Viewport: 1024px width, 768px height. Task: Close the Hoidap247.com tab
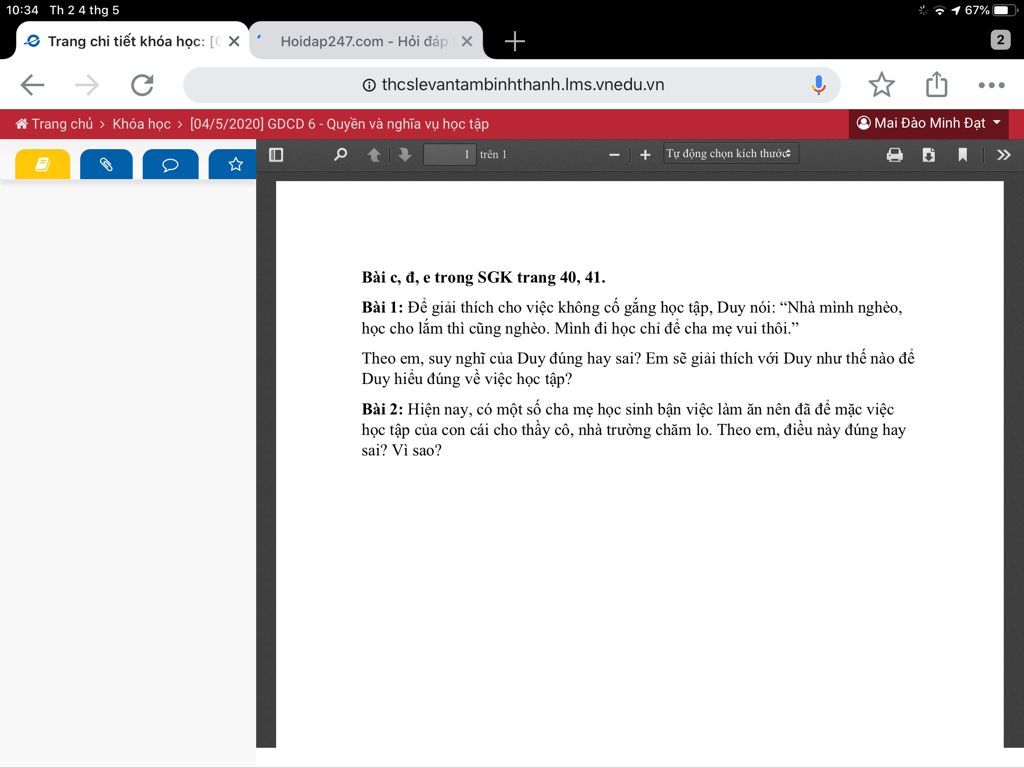467,41
